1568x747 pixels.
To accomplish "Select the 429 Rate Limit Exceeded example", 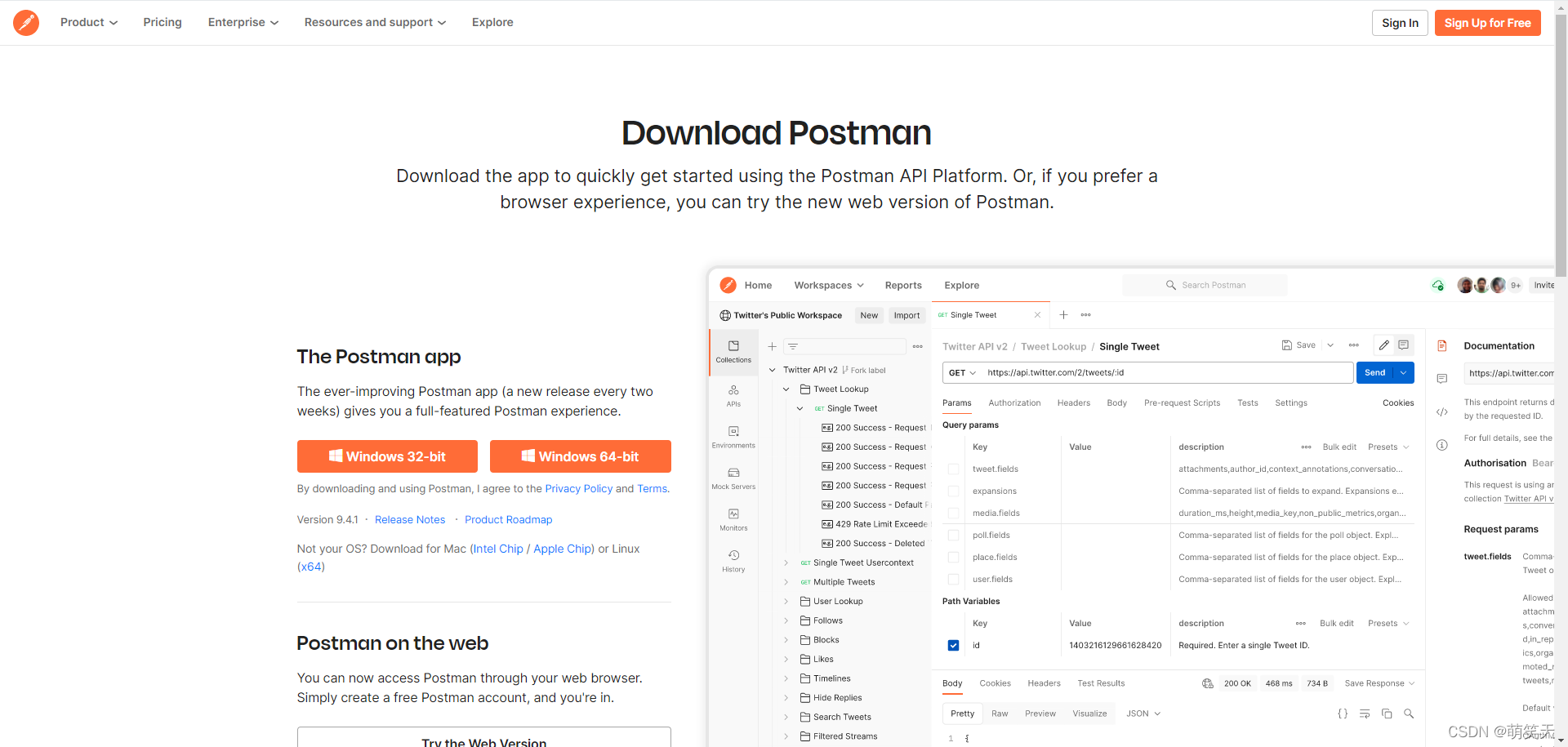I will [875, 524].
